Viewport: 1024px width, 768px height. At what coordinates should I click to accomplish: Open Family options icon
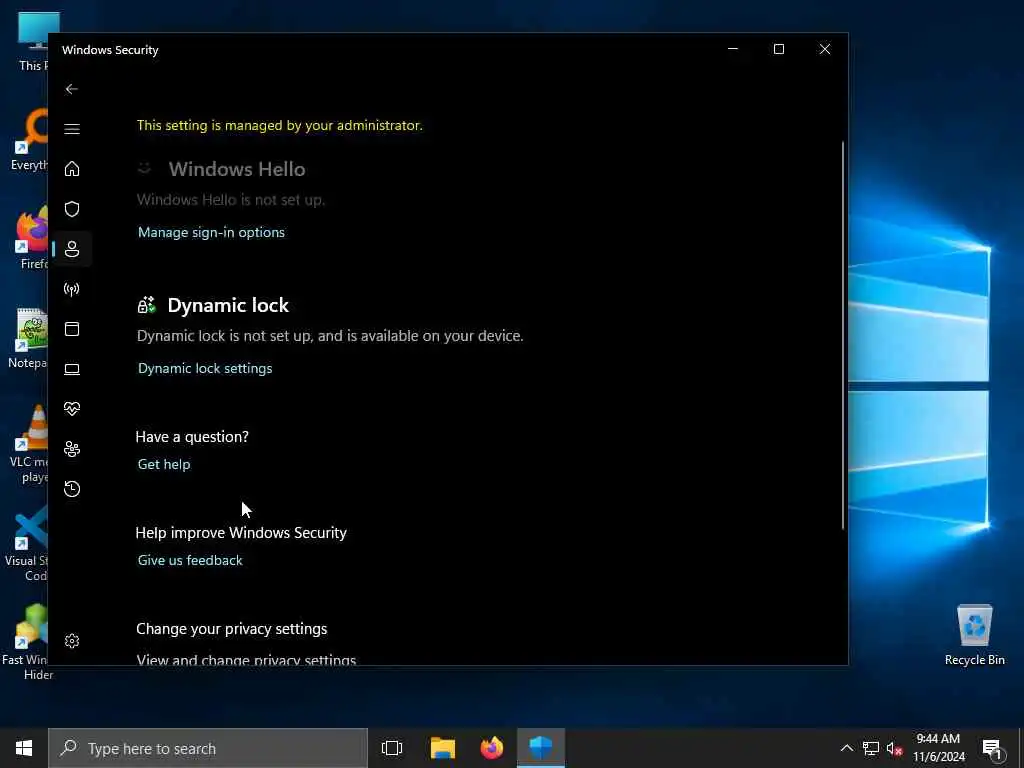(72, 449)
